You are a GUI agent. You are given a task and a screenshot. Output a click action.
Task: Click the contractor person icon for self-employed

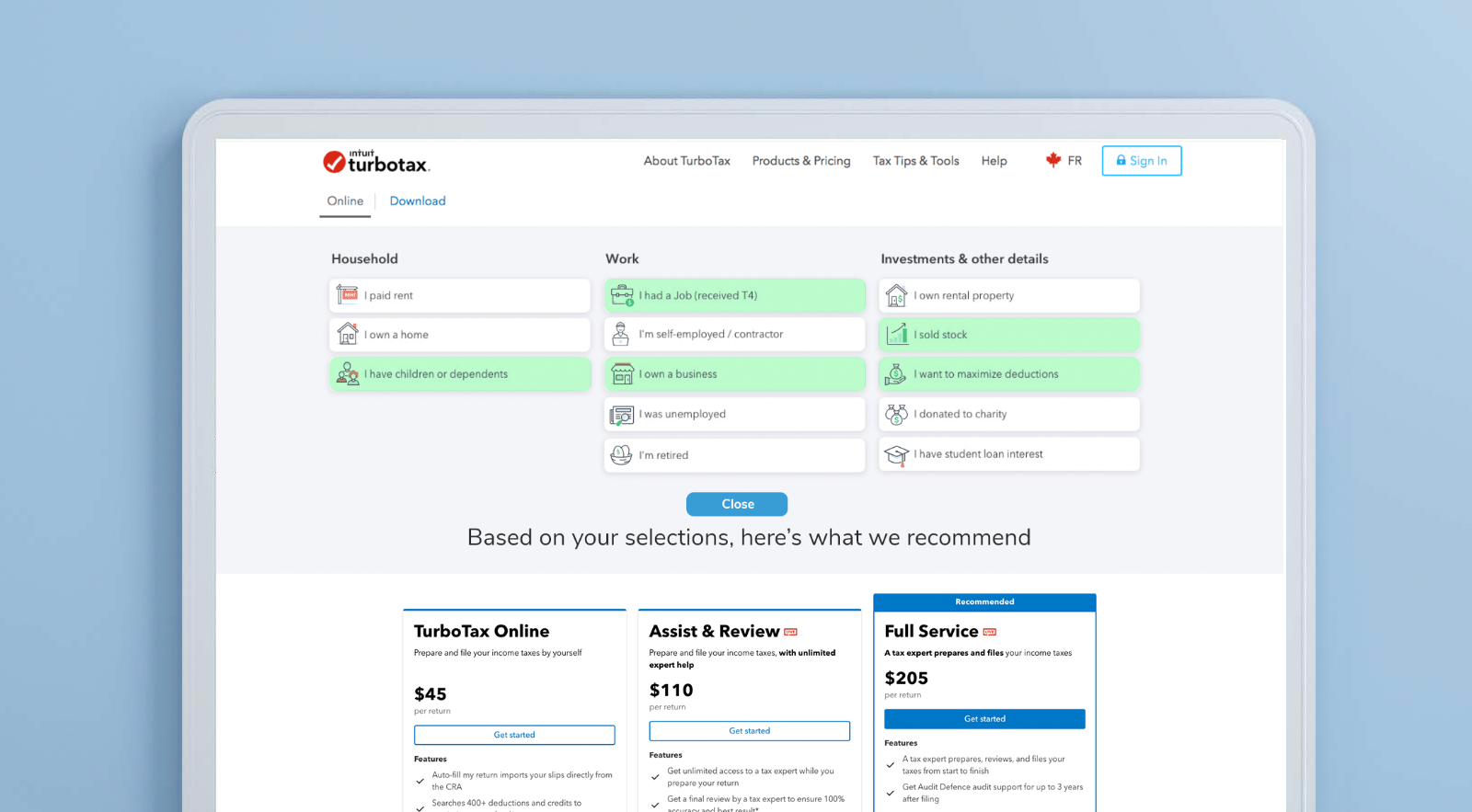[x=621, y=334]
